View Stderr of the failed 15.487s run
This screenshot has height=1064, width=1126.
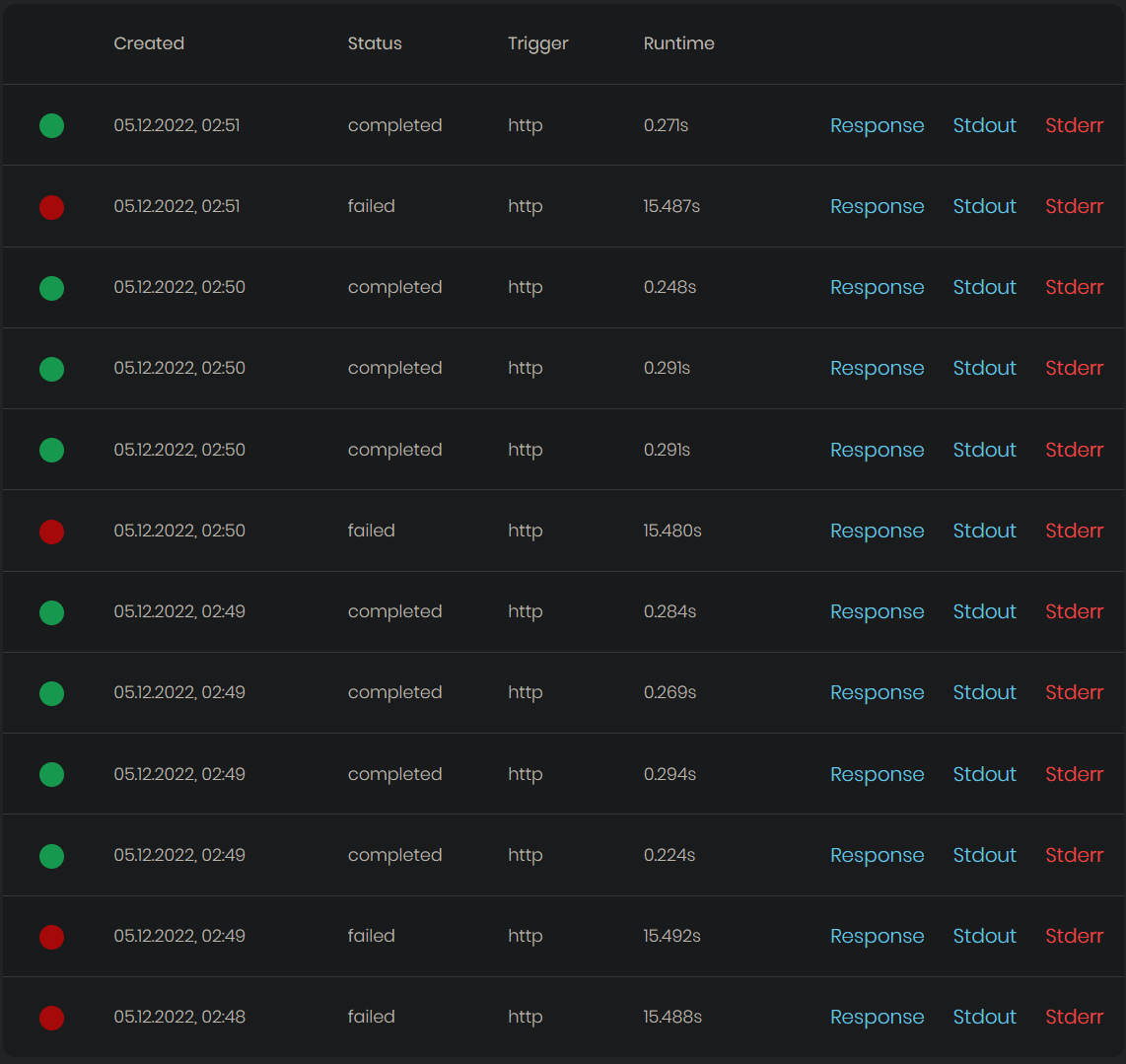(x=1073, y=206)
